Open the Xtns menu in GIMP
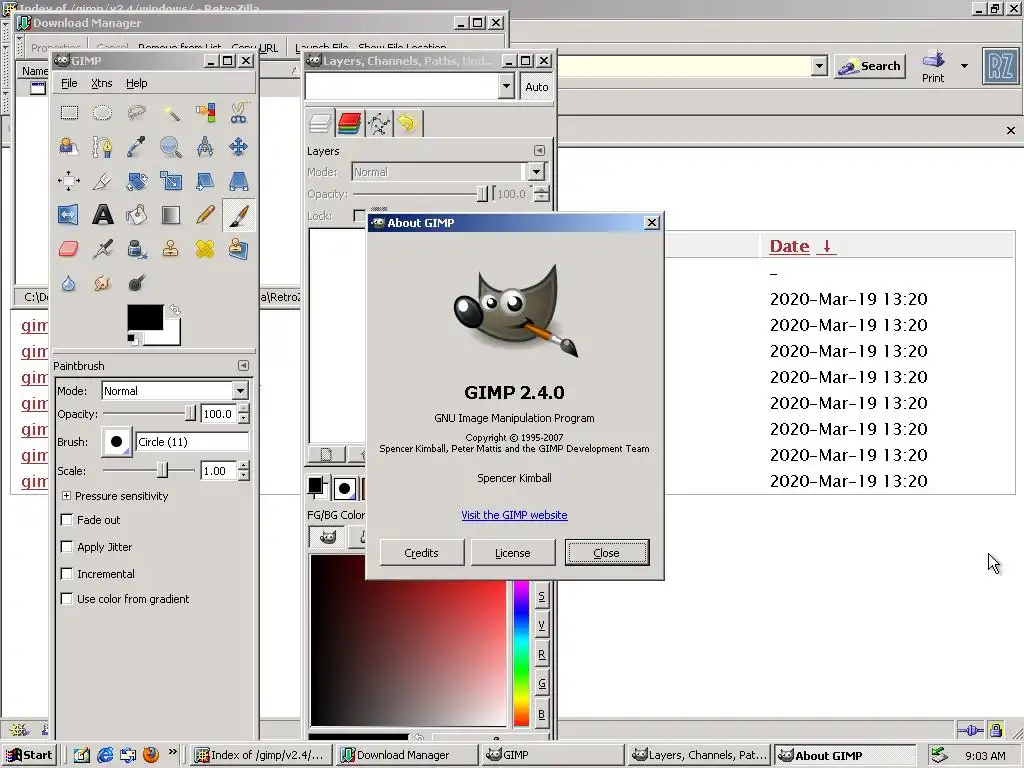 click(102, 83)
